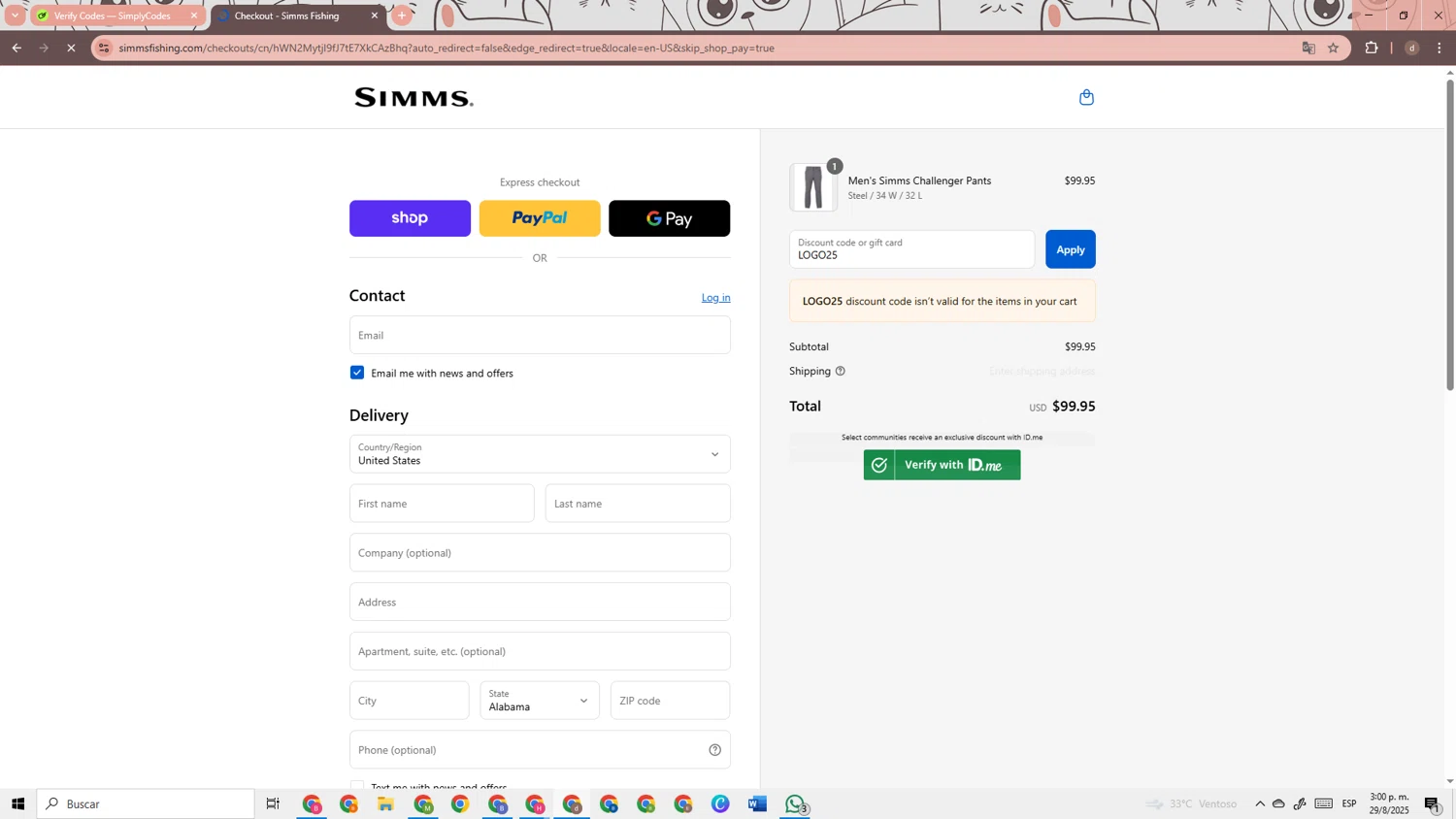This screenshot has height=819, width=1456.
Task: Expand the Country/Region dropdown
Action: point(540,454)
